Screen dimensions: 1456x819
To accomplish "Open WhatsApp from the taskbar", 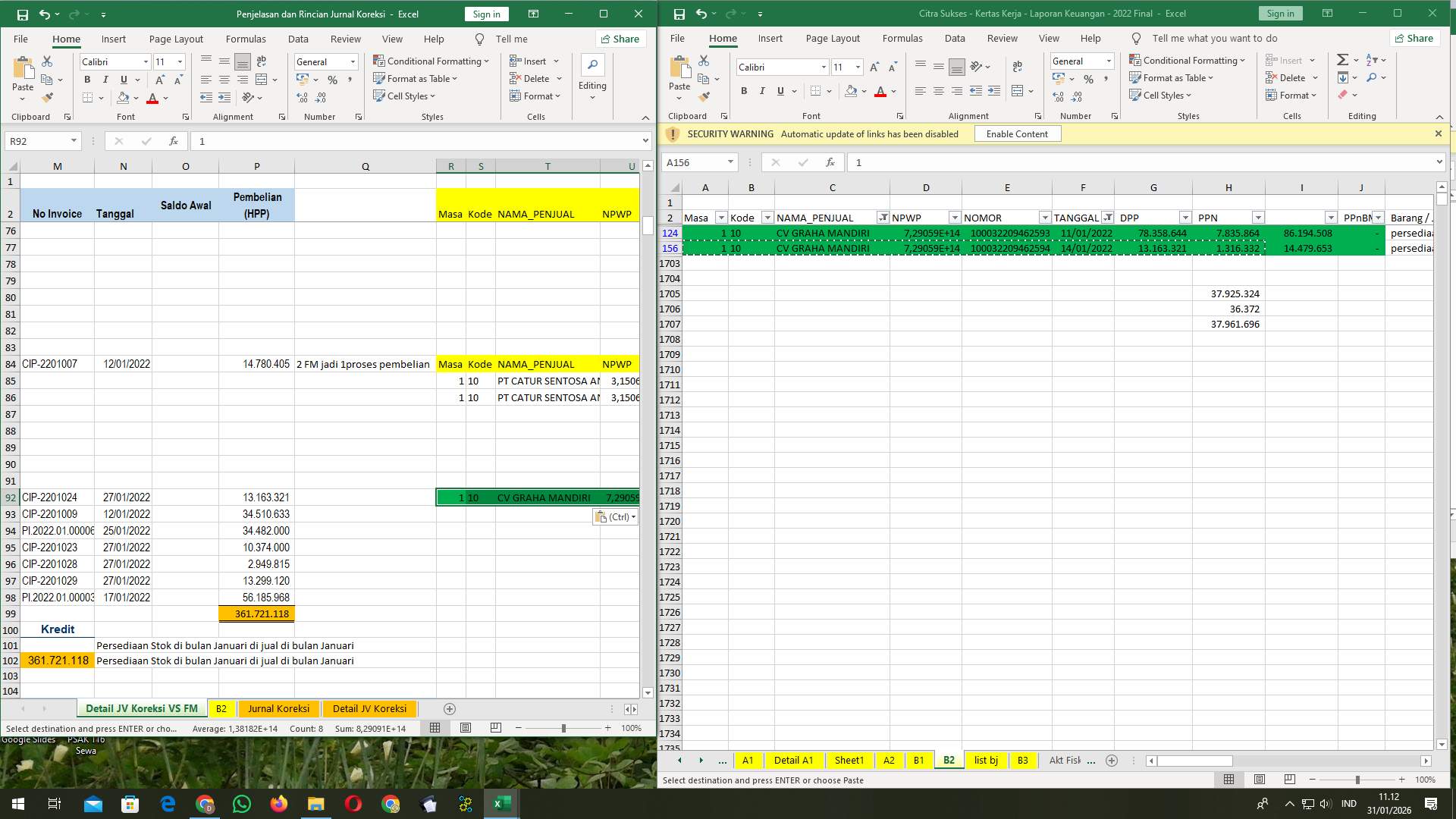I will point(242,803).
